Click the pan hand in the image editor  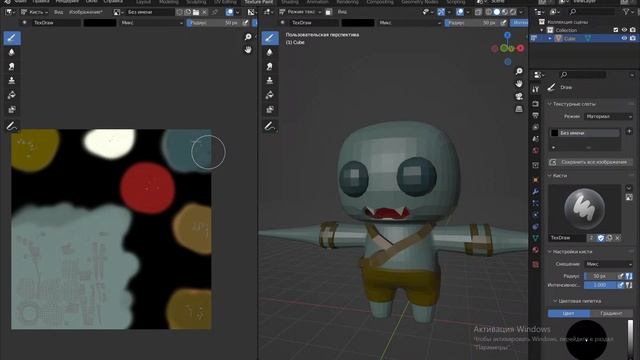point(248,50)
